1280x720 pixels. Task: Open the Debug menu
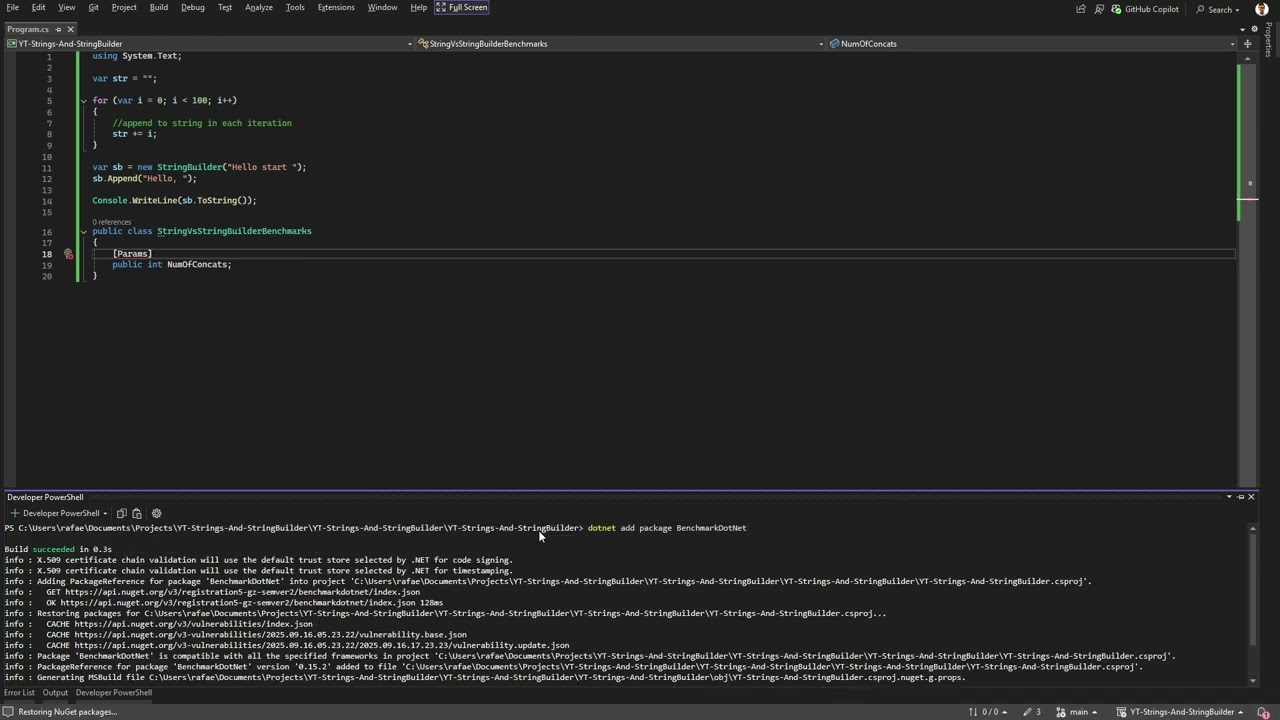click(193, 7)
